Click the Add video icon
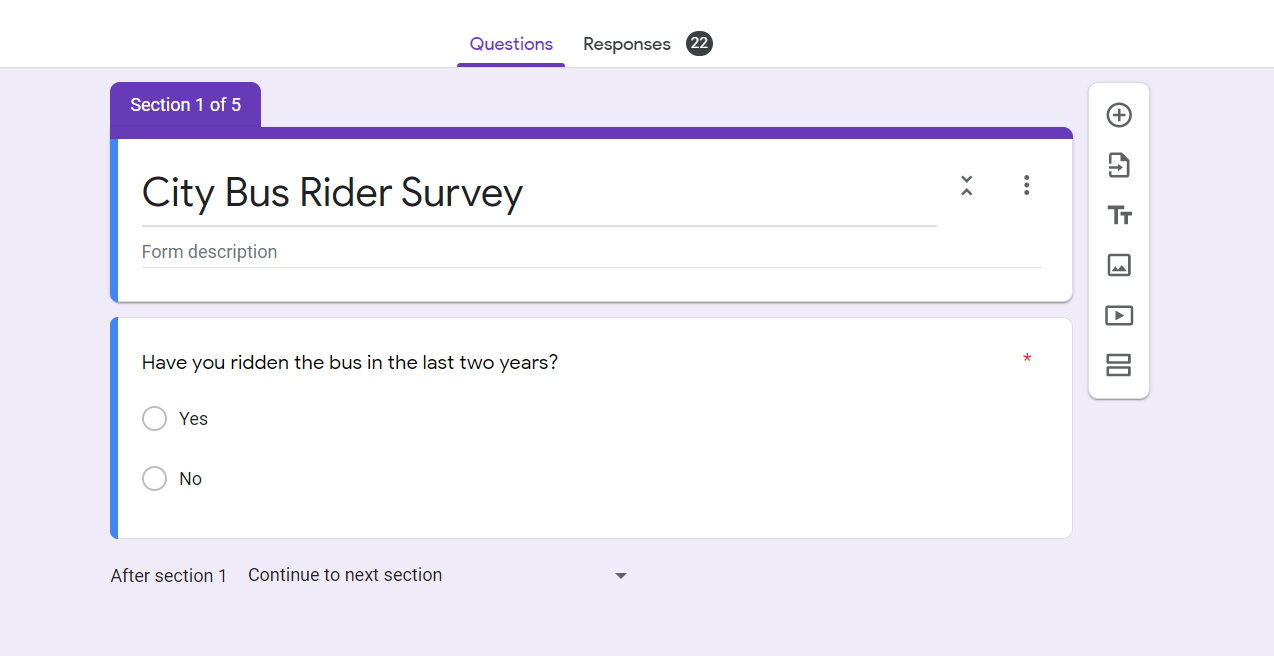1274x656 pixels. coord(1118,315)
